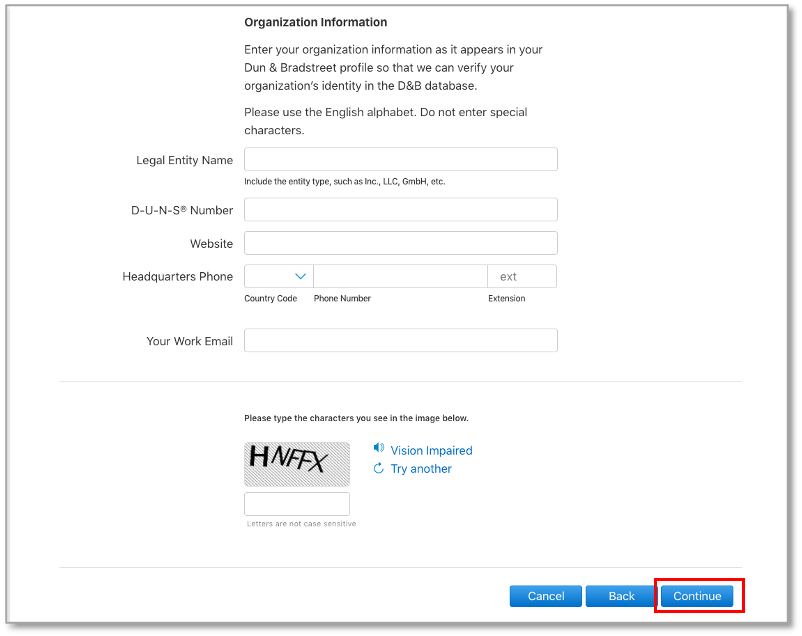802x636 pixels.
Task: Click the Phone Number input box
Action: 400,276
